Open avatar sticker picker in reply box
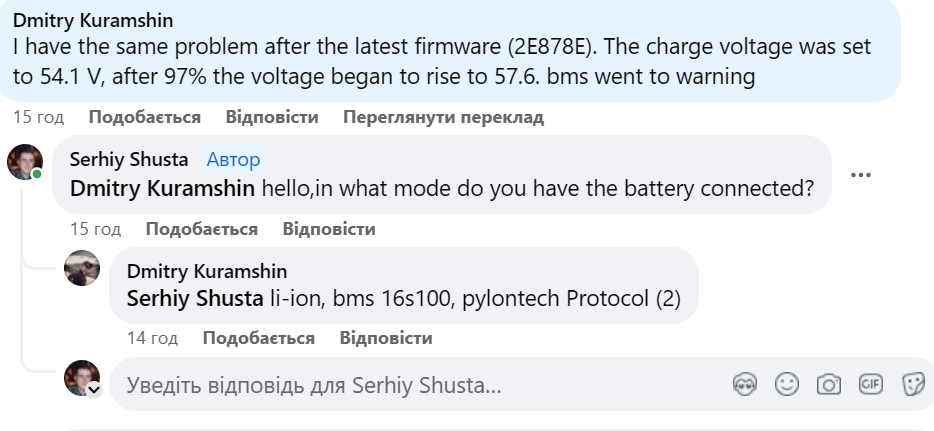The height and width of the screenshot is (431, 934). point(745,385)
